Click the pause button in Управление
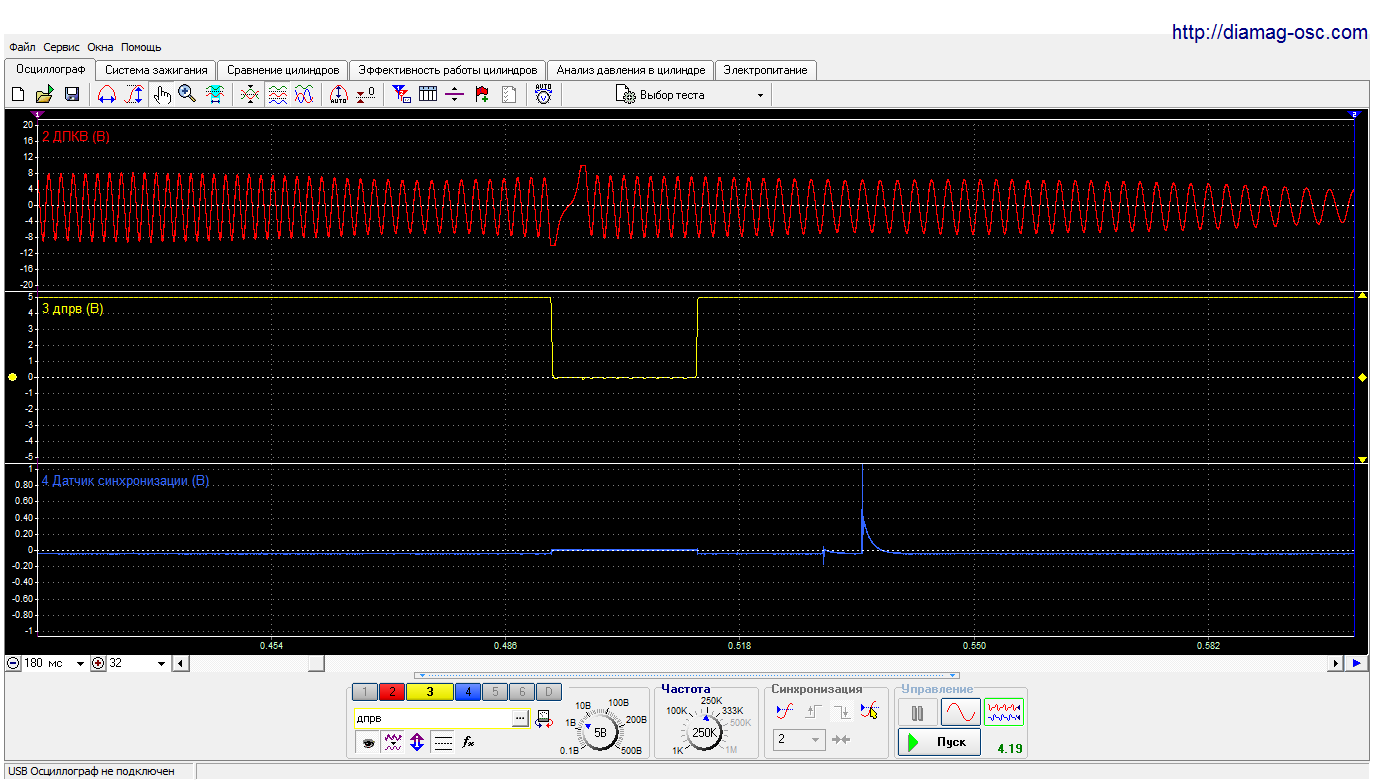This screenshot has width=1382, height=784. [x=917, y=713]
